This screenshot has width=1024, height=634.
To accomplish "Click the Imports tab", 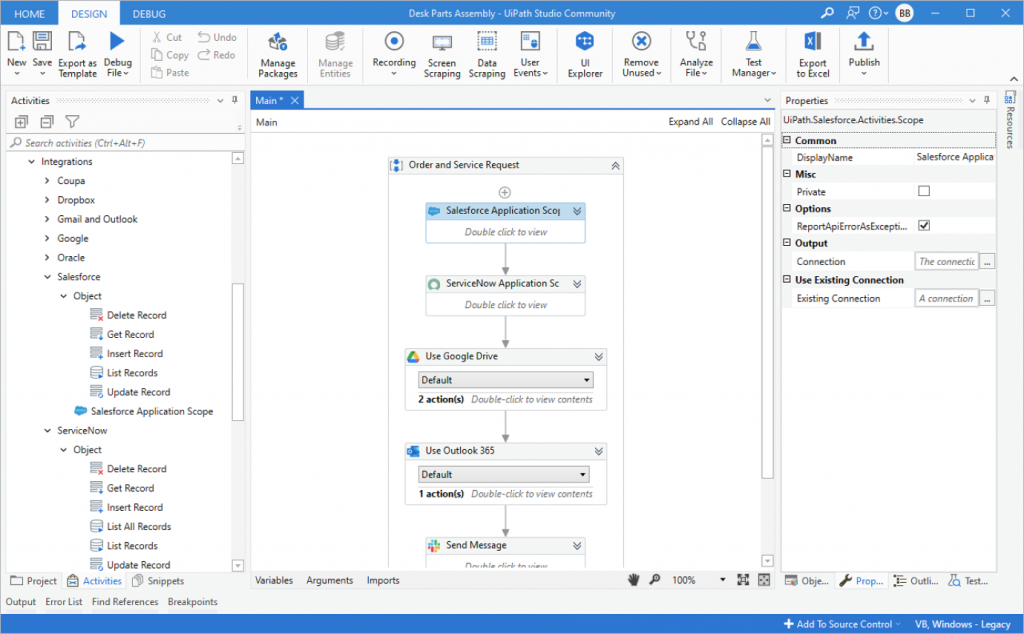I will [383, 580].
